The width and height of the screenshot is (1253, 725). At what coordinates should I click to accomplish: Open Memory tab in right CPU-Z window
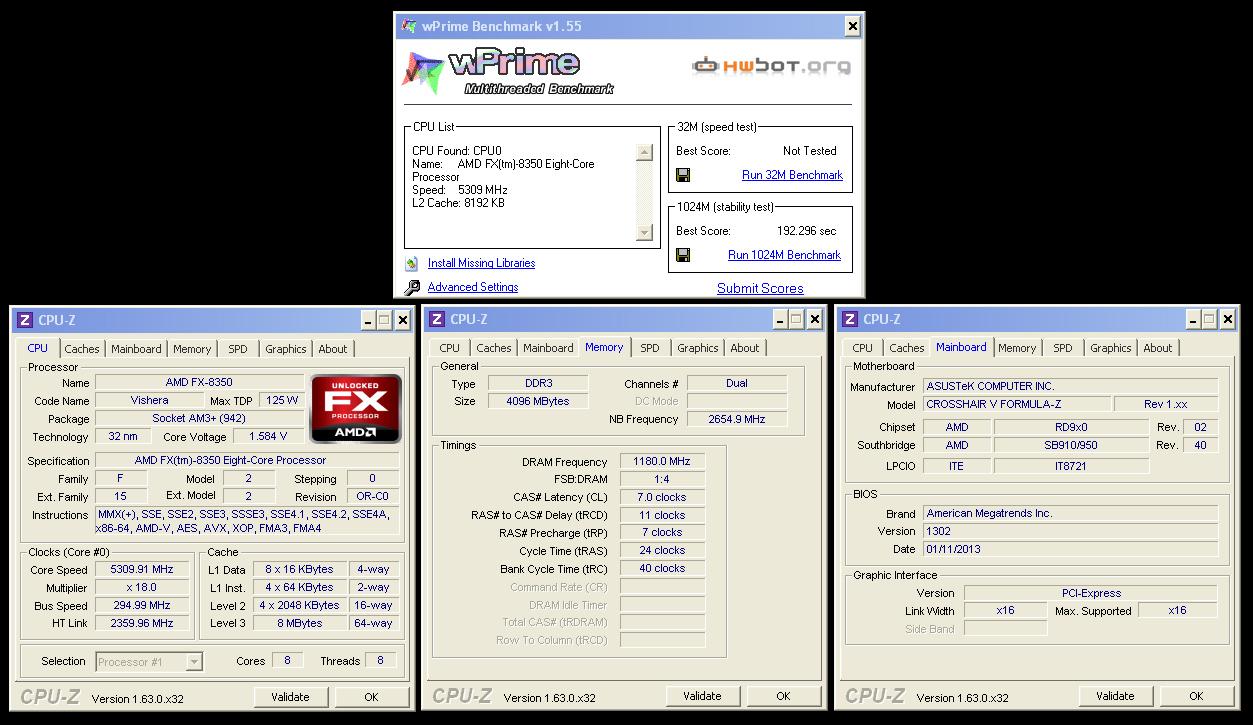click(1017, 348)
